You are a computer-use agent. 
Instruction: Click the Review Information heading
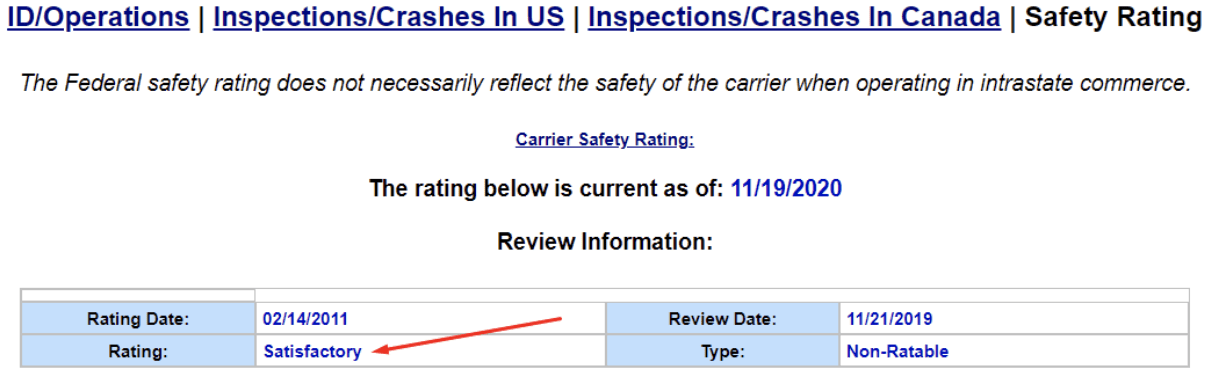point(605,242)
